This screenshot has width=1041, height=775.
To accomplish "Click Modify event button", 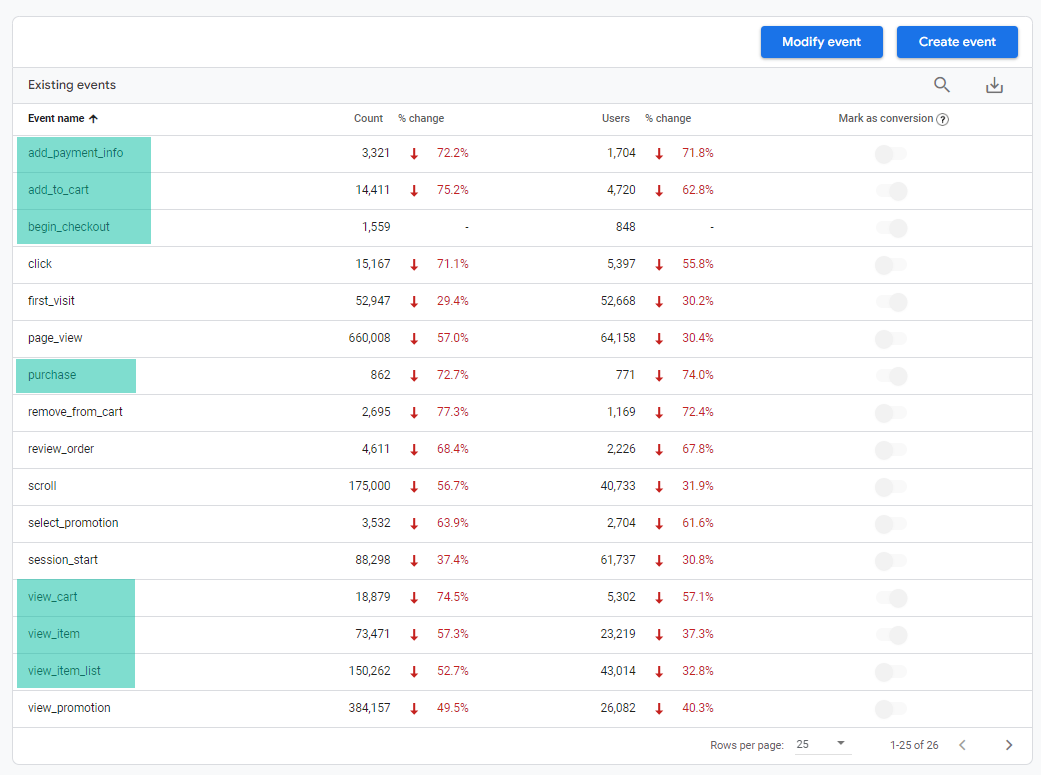I will [821, 42].
